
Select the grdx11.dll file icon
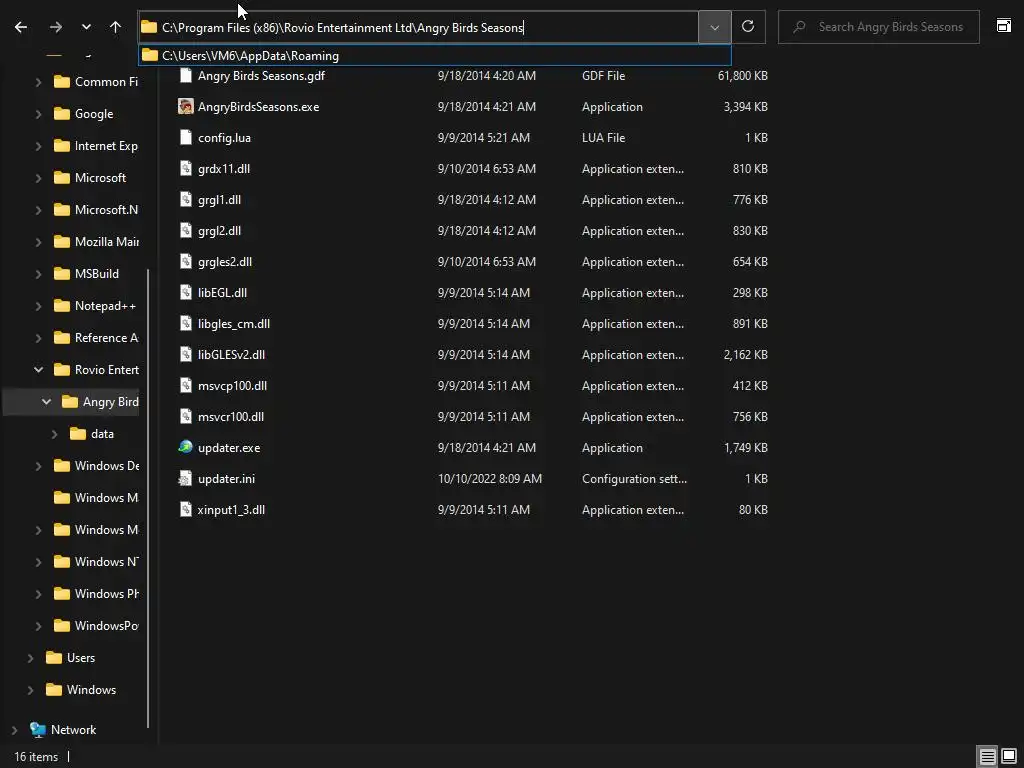click(185, 168)
